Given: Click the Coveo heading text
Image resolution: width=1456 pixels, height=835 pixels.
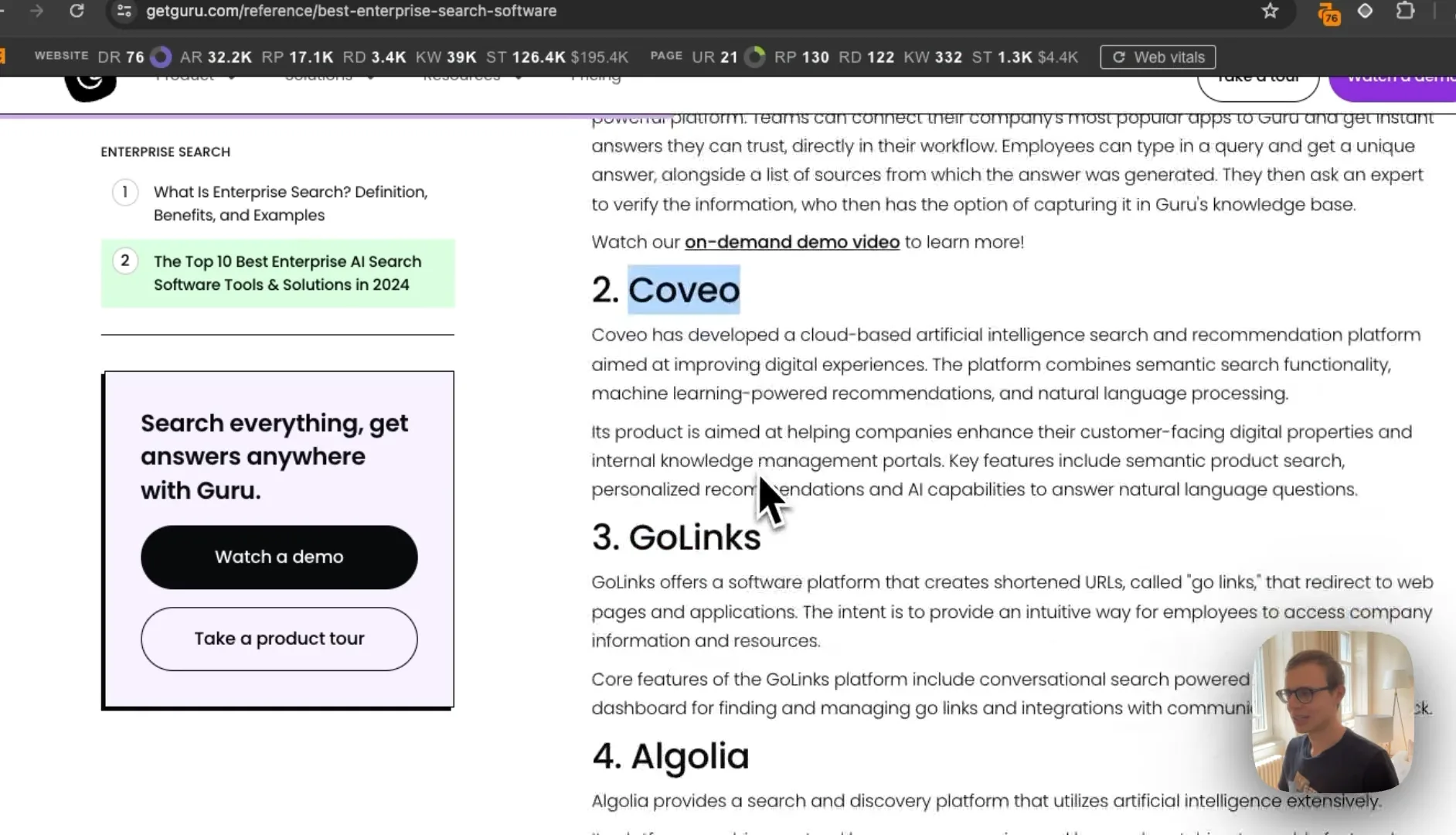Looking at the screenshot, I should 684,290.
